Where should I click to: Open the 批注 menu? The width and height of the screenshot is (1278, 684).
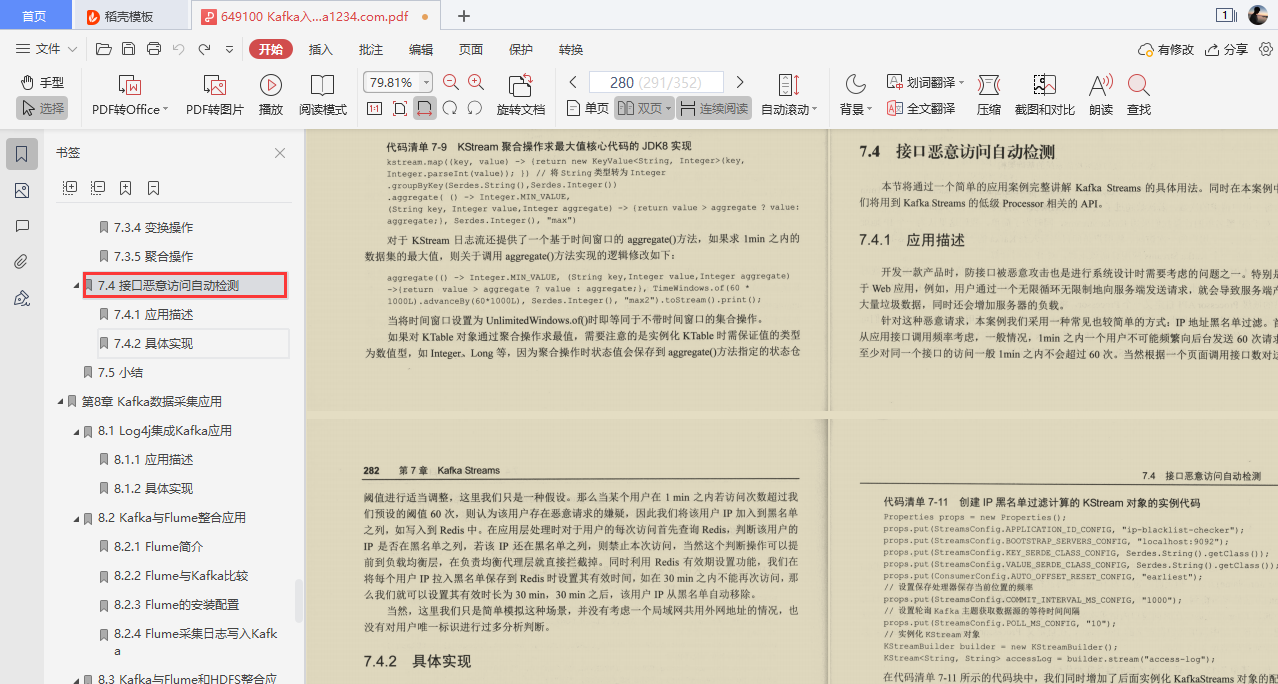pos(370,48)
